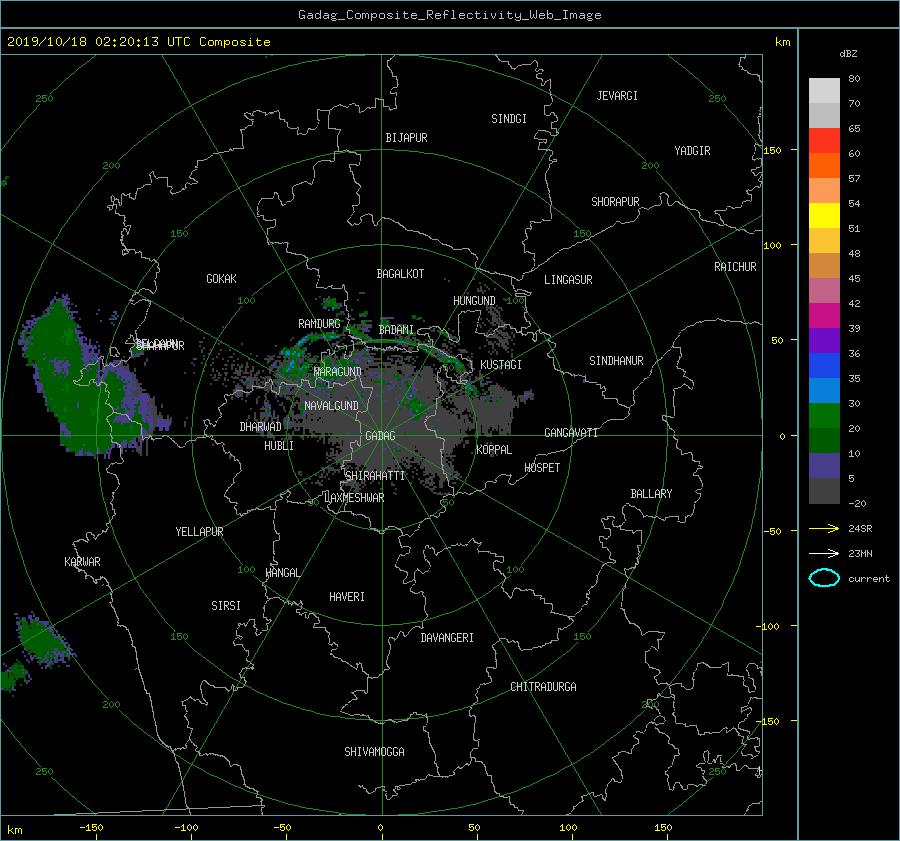
Task: Click the 23MN legend label
Action: coord(860,553)
